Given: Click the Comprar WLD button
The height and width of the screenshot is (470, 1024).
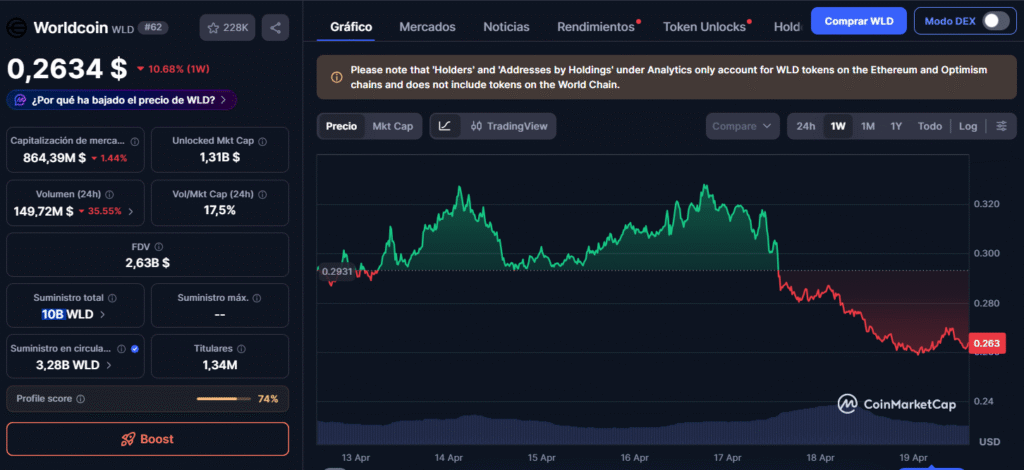Looking at the screenshot, I should point(859,21).
